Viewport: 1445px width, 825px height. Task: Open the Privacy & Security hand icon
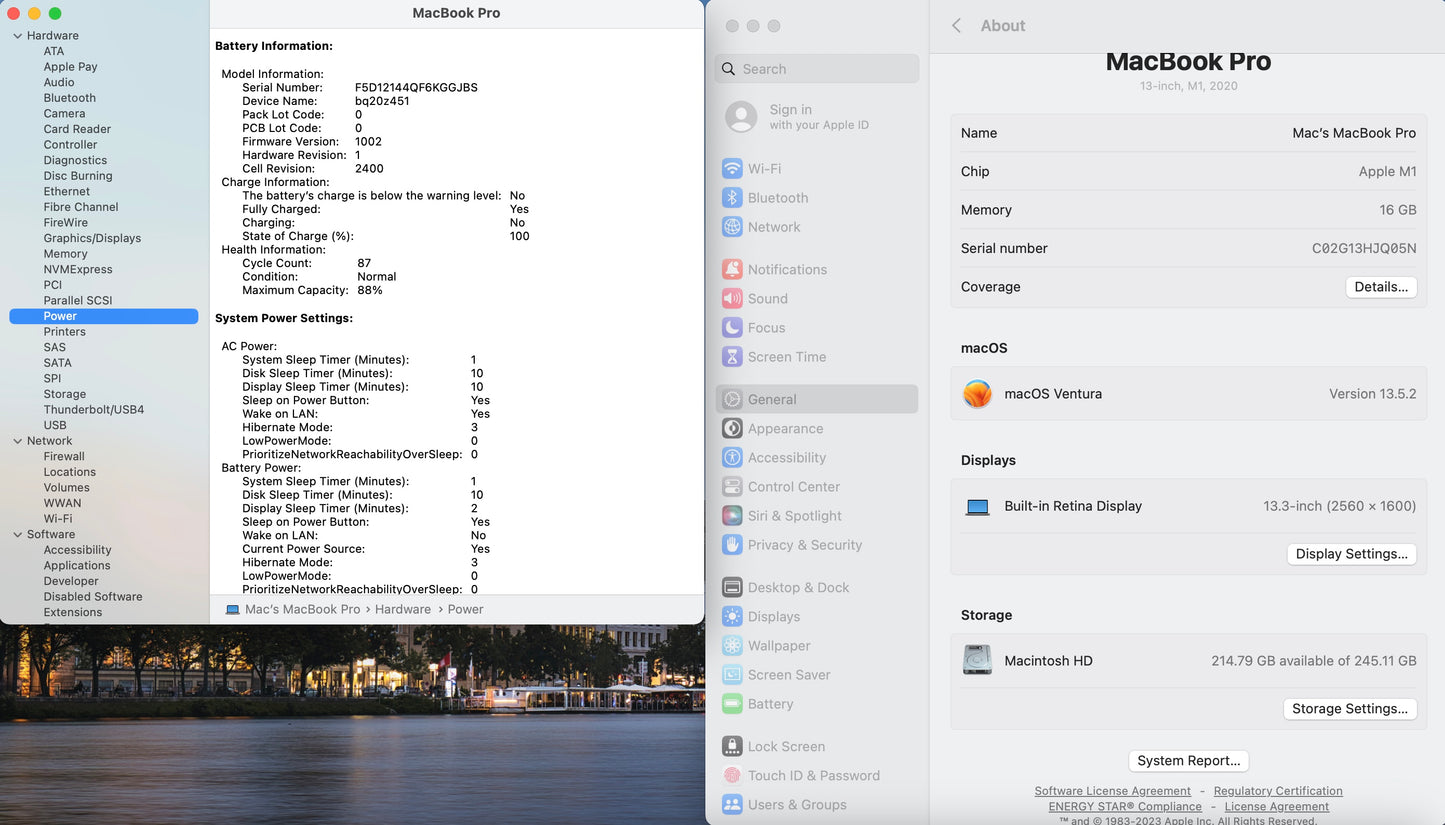point(732,545)
